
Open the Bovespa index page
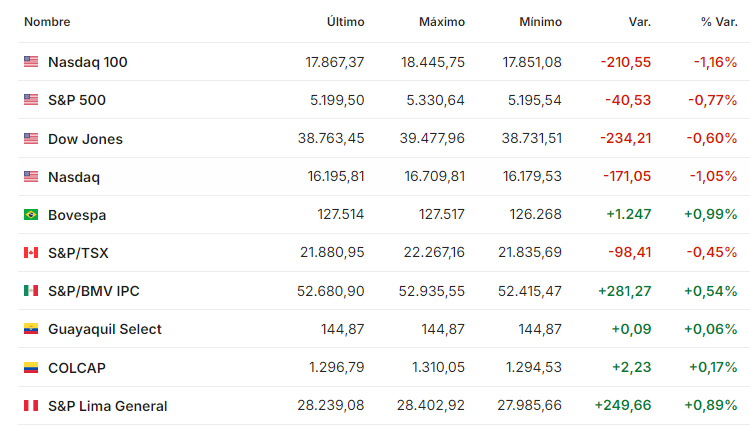pyautogui.click(x=77, y=215)
